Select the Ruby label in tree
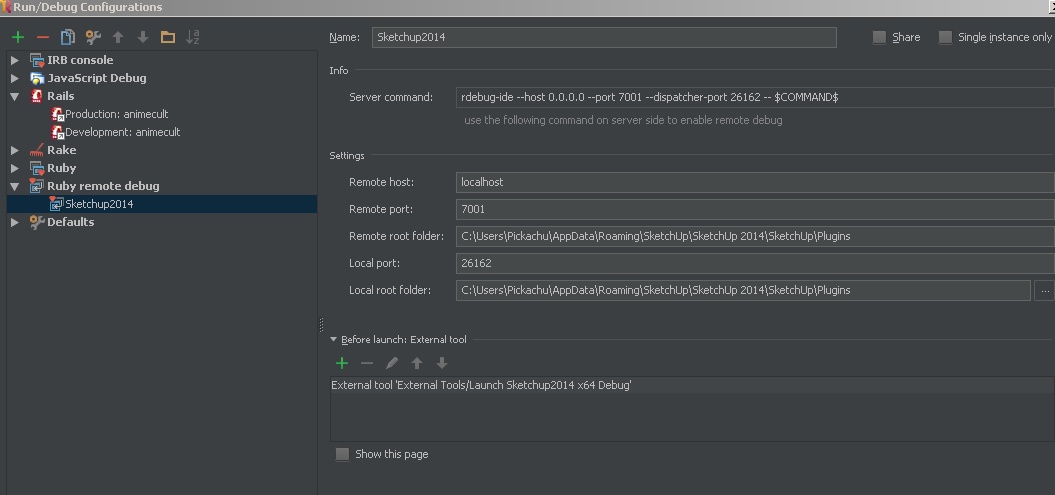 [61, 168]
